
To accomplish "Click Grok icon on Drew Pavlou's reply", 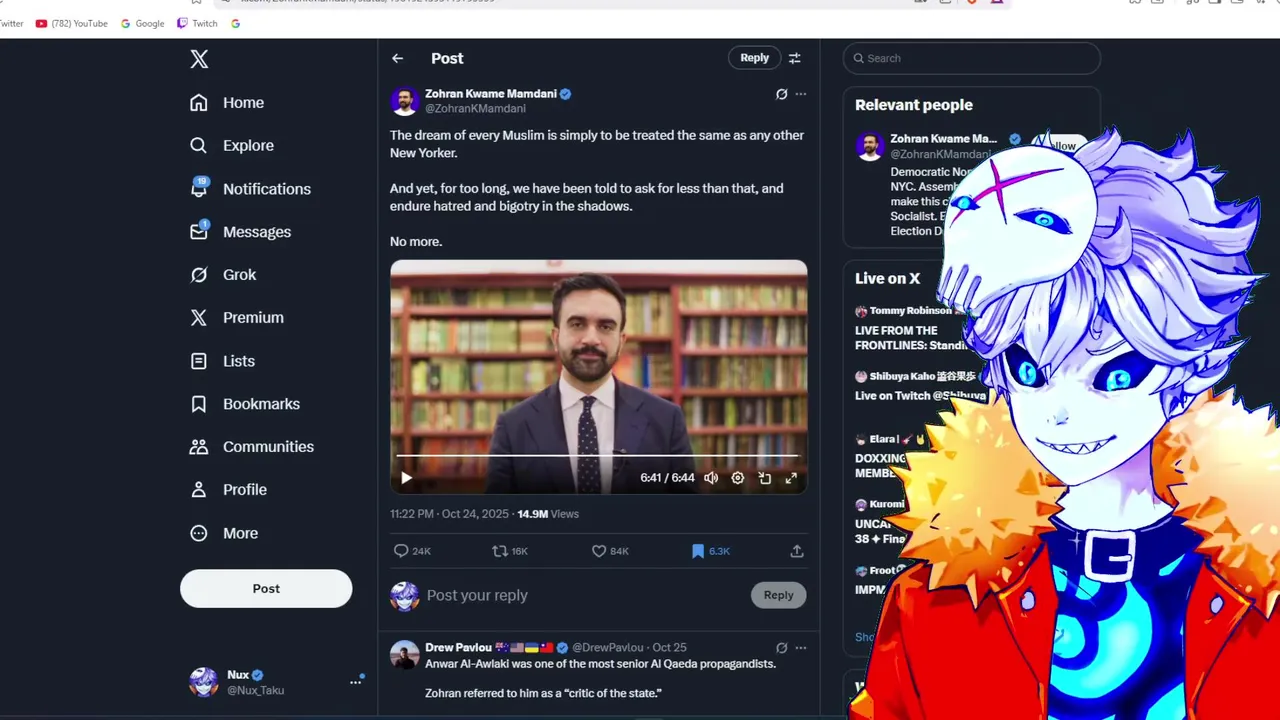I will [782, 648].
